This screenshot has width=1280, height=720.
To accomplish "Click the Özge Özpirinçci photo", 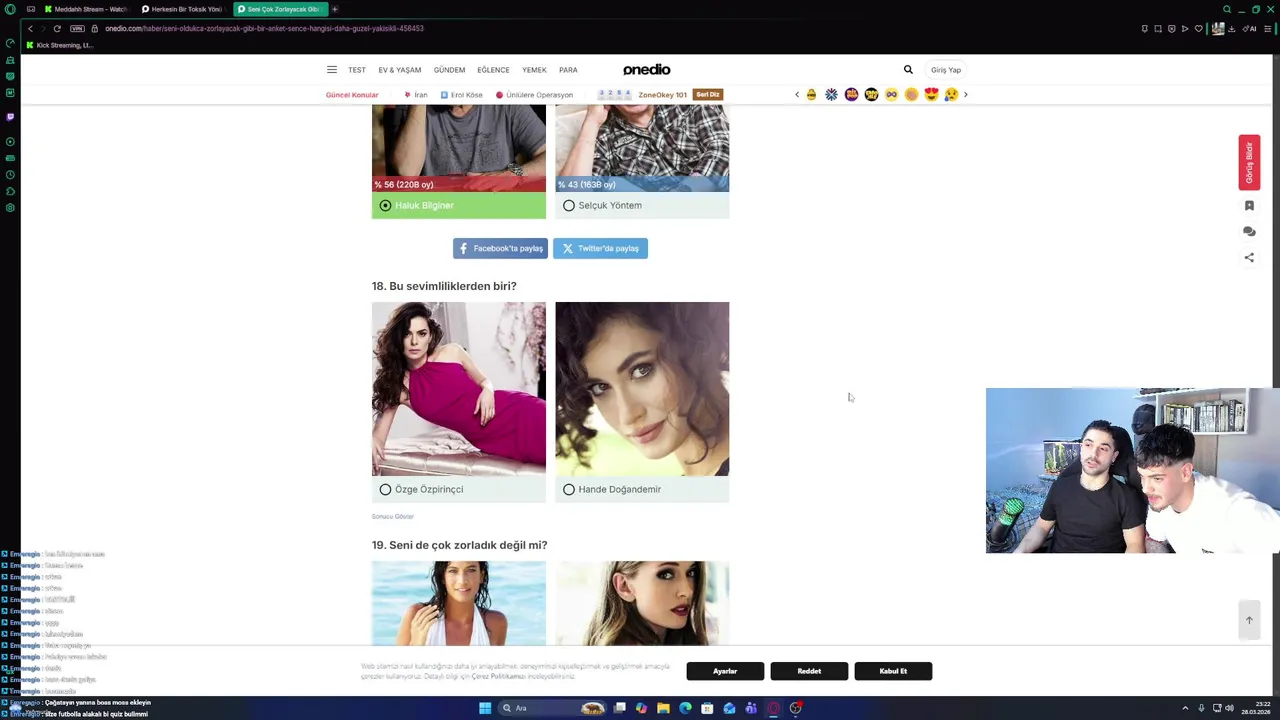I will [x=459, y=389].
